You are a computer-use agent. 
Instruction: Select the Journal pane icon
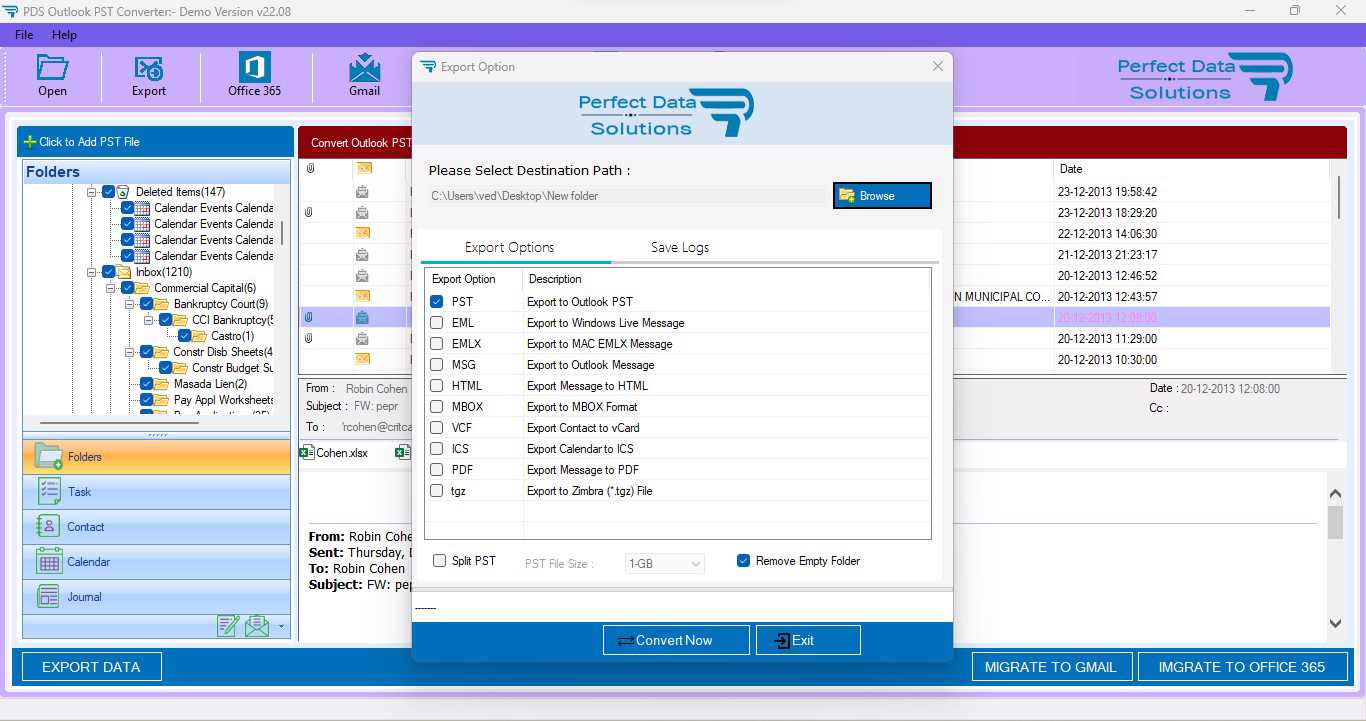coord(49,596)
